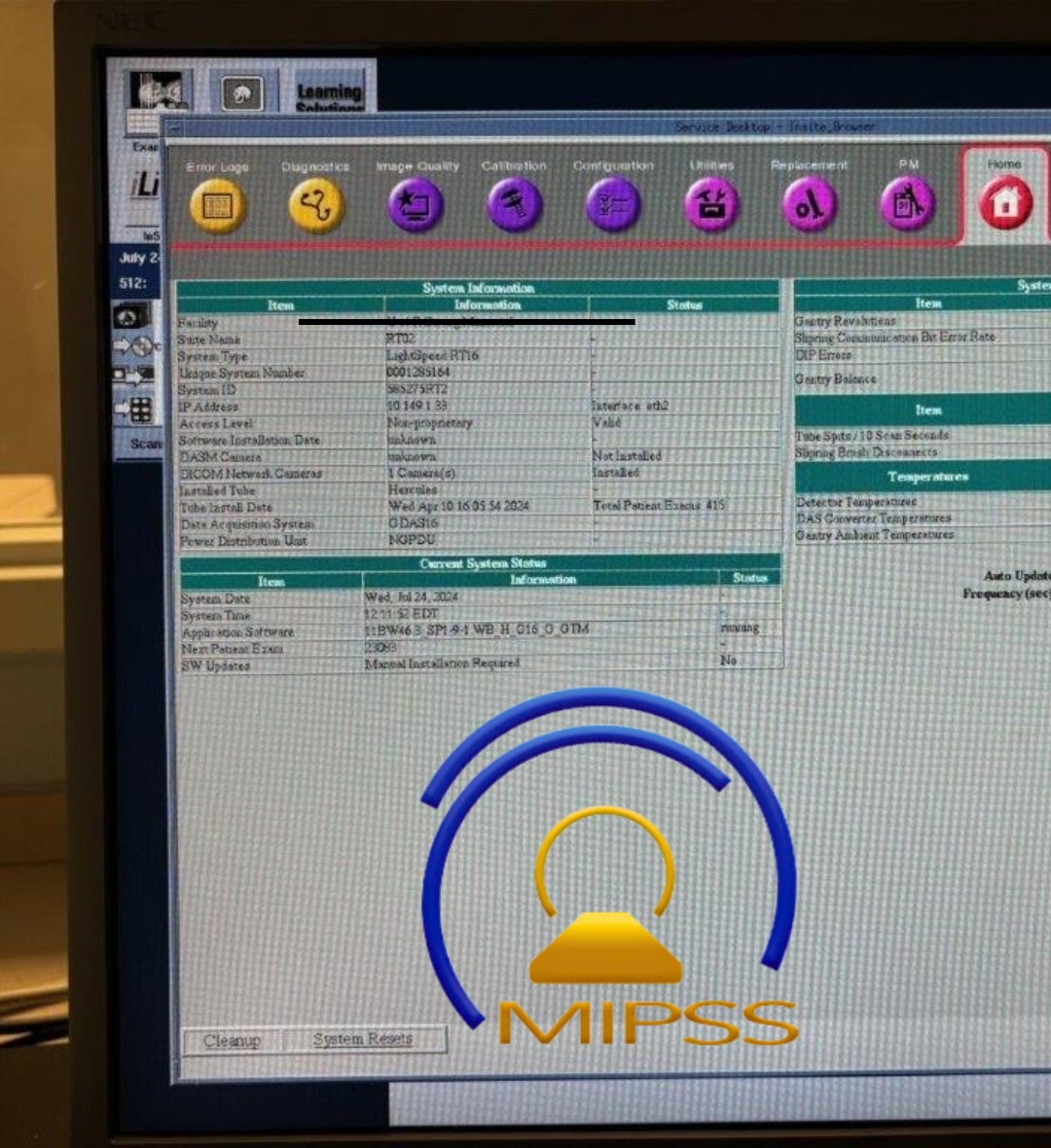This screenshot has height=1148, width=1051.
Task: Open the Error Logs toolbar icon
Action: (217, 205)
